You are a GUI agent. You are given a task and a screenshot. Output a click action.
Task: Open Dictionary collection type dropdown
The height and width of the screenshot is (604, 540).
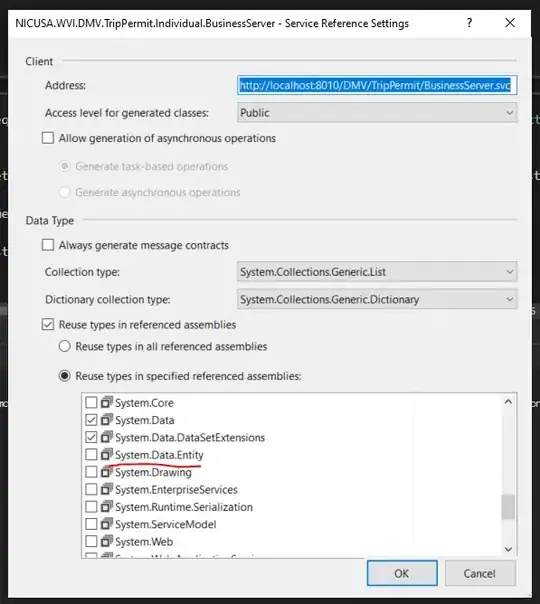(377, 299)
